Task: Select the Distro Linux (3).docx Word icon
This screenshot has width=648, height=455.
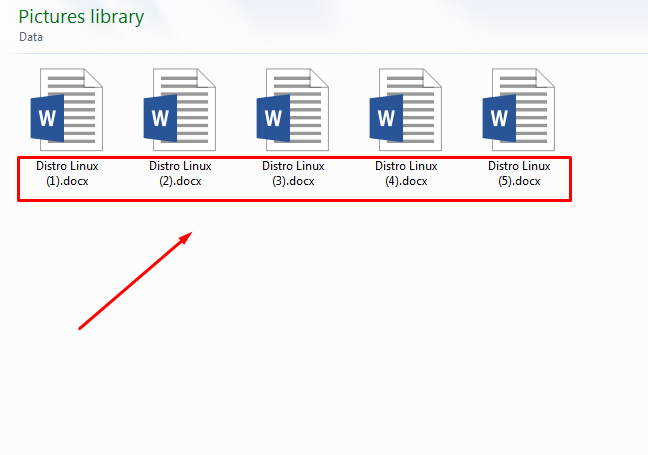Action: pyautogui.click(x=293, y=110)
